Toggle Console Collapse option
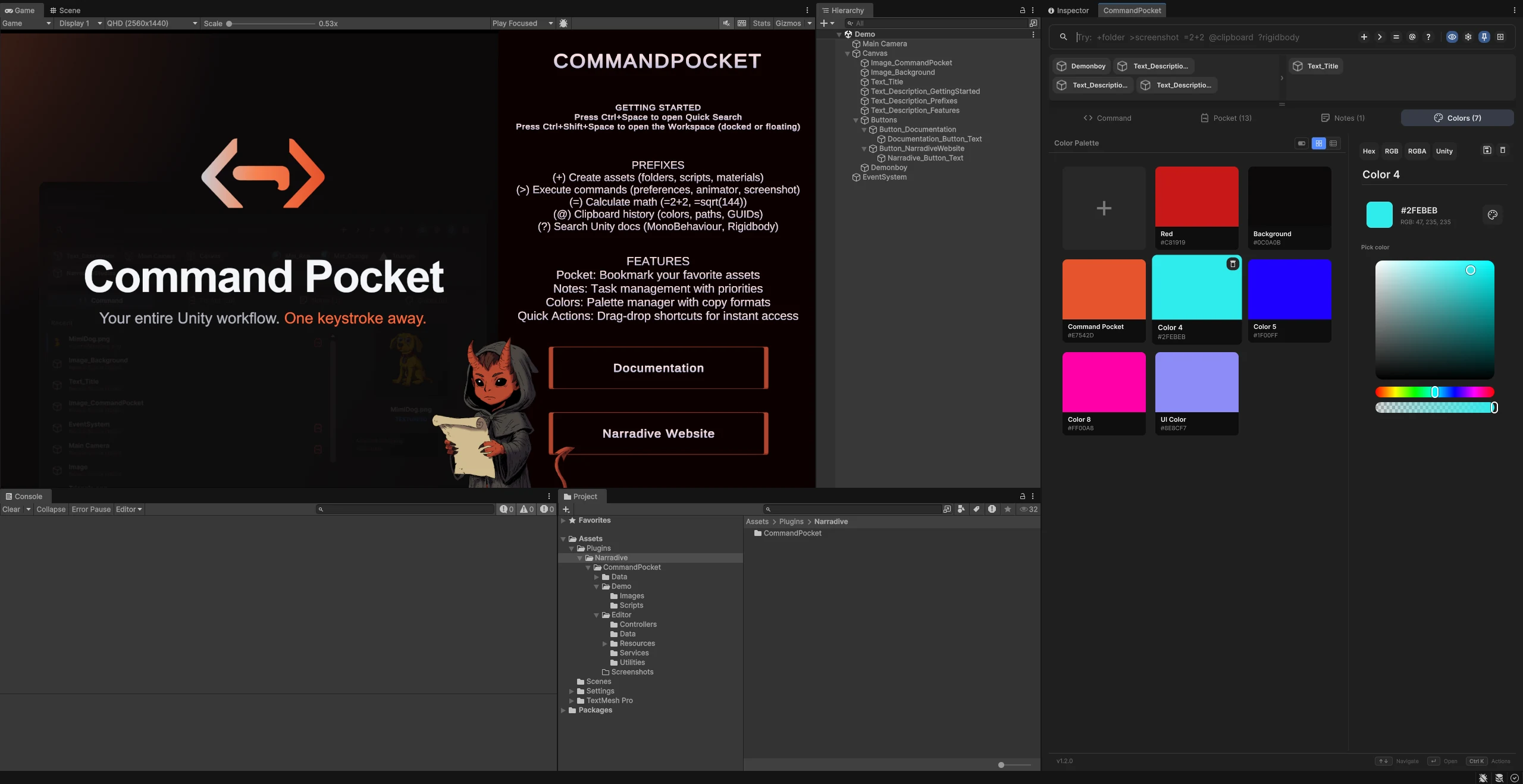 [51, 509]
